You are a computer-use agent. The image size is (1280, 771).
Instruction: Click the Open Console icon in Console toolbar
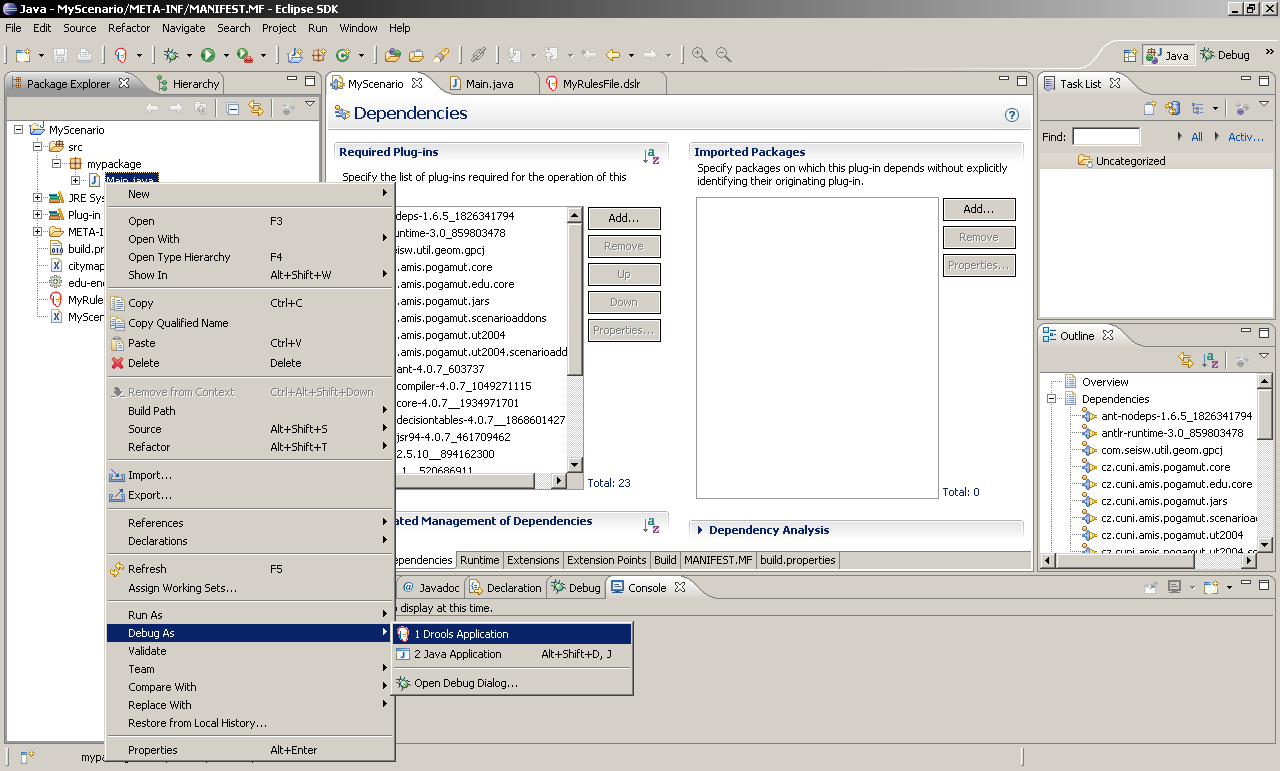tap(1212, 588)
